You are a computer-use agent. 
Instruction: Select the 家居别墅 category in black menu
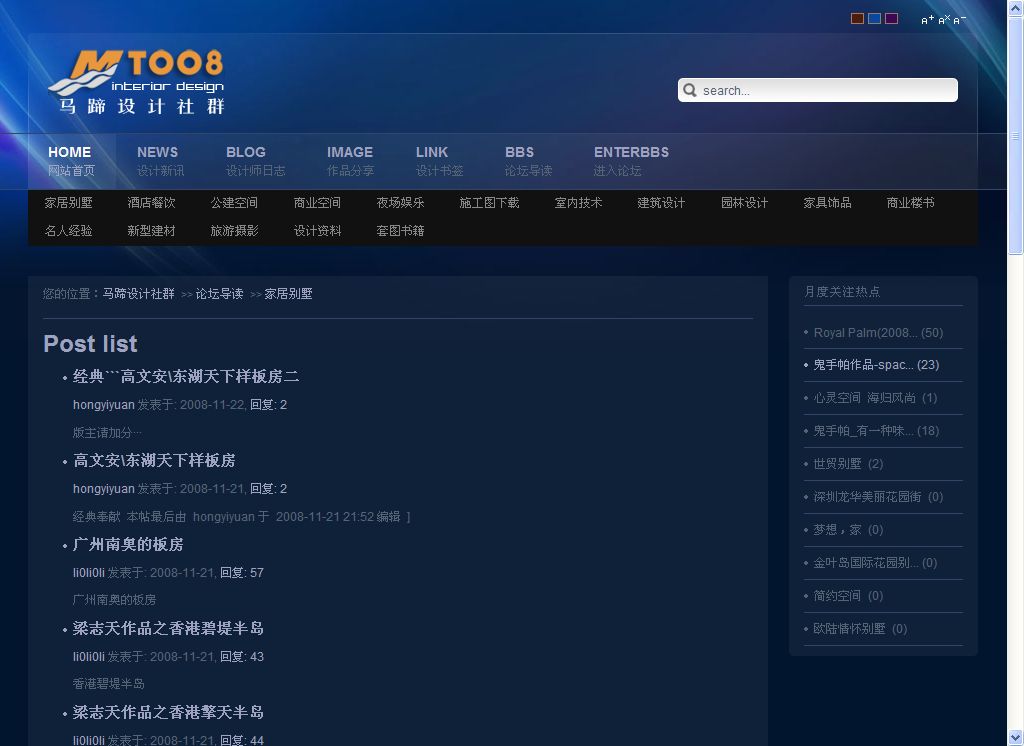[x=69, y=203]
